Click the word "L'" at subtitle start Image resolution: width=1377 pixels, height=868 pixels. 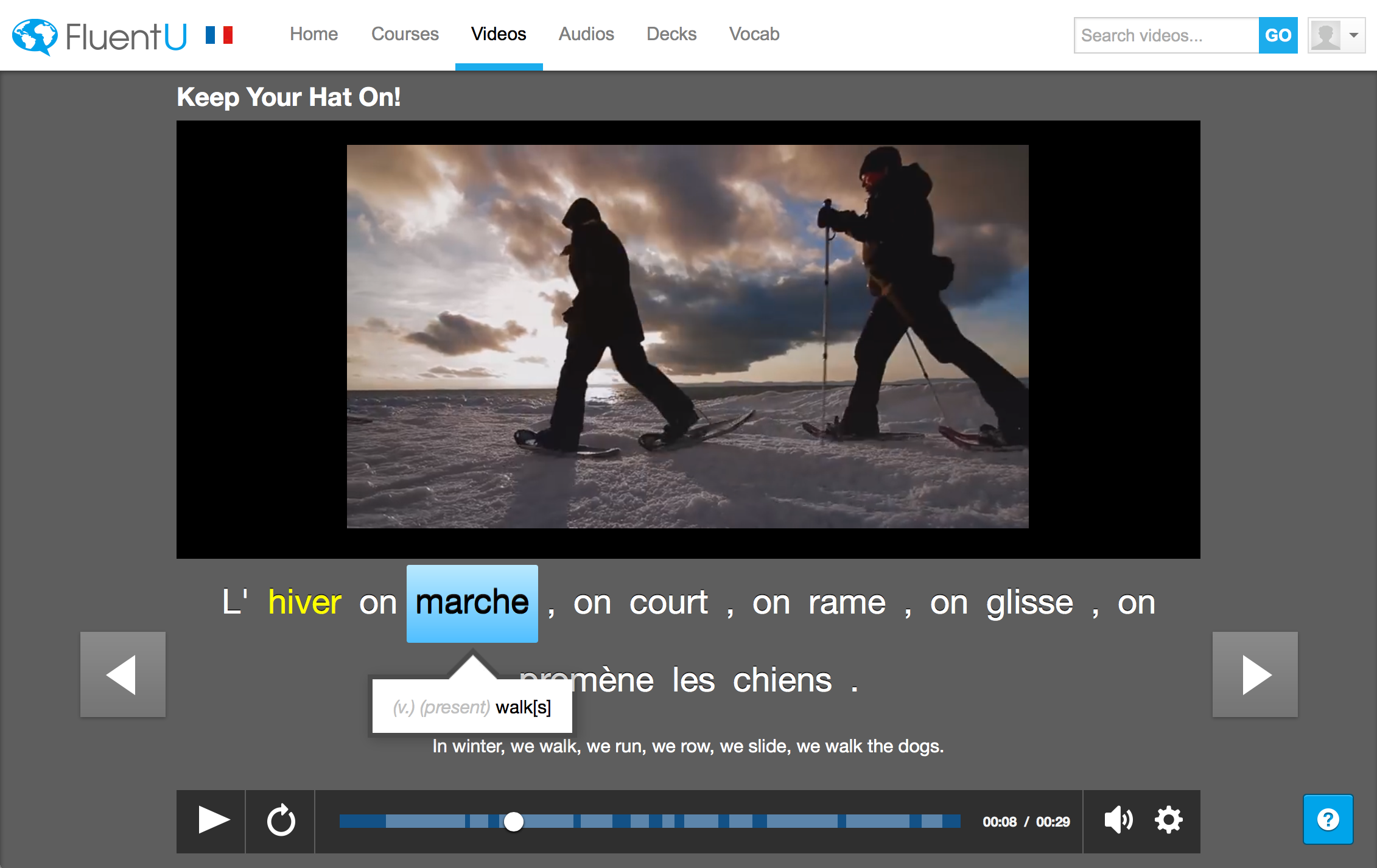tap(234, 603)
